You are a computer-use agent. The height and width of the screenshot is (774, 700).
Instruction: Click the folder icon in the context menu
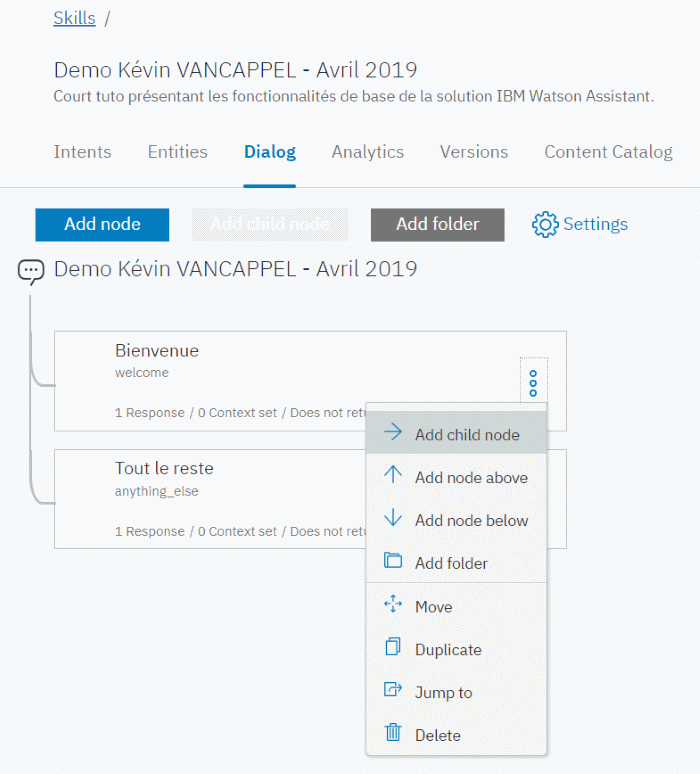(x=393, y=560)
